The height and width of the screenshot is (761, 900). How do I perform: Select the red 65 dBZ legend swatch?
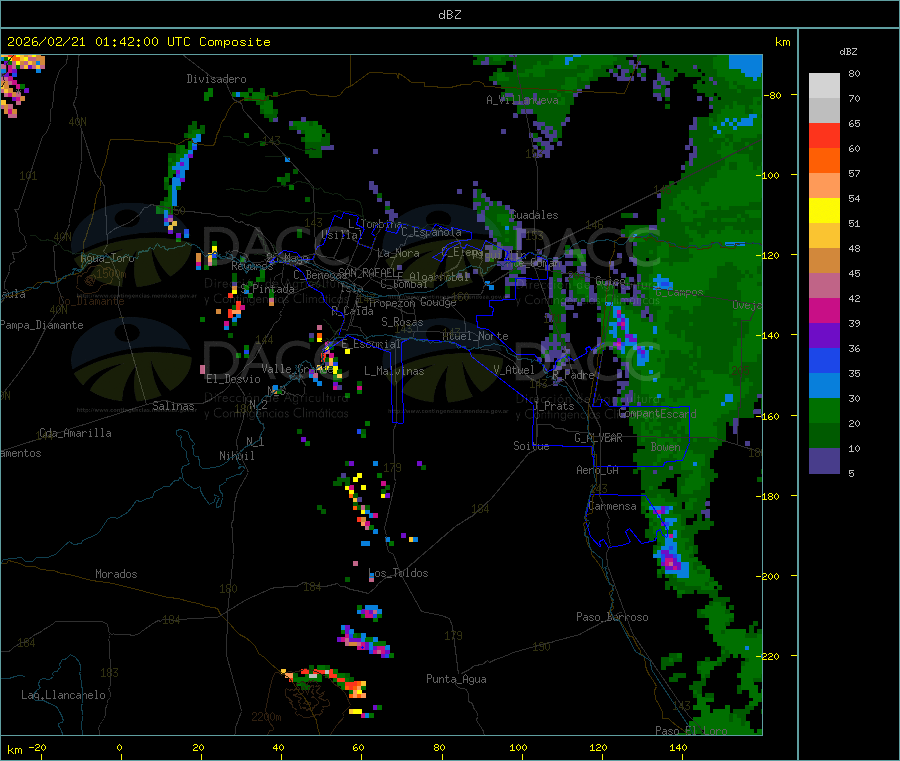click(x=824, y=135)
